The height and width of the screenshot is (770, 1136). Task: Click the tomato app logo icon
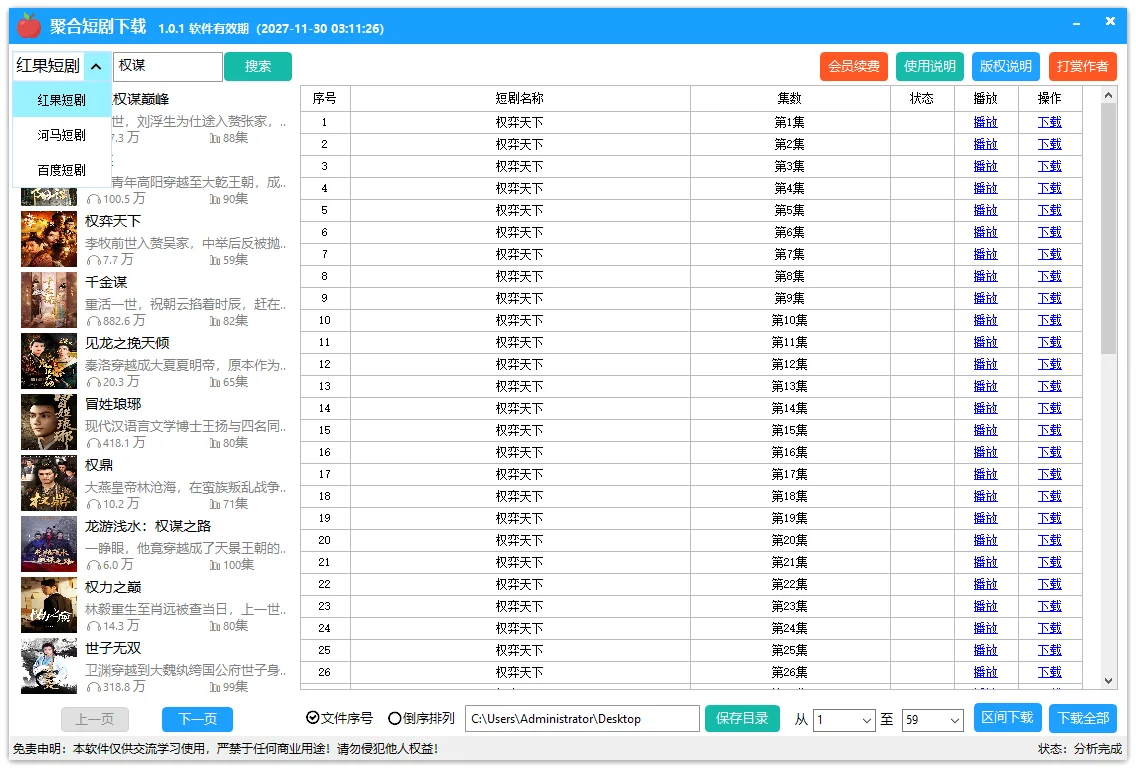[28, 21]
